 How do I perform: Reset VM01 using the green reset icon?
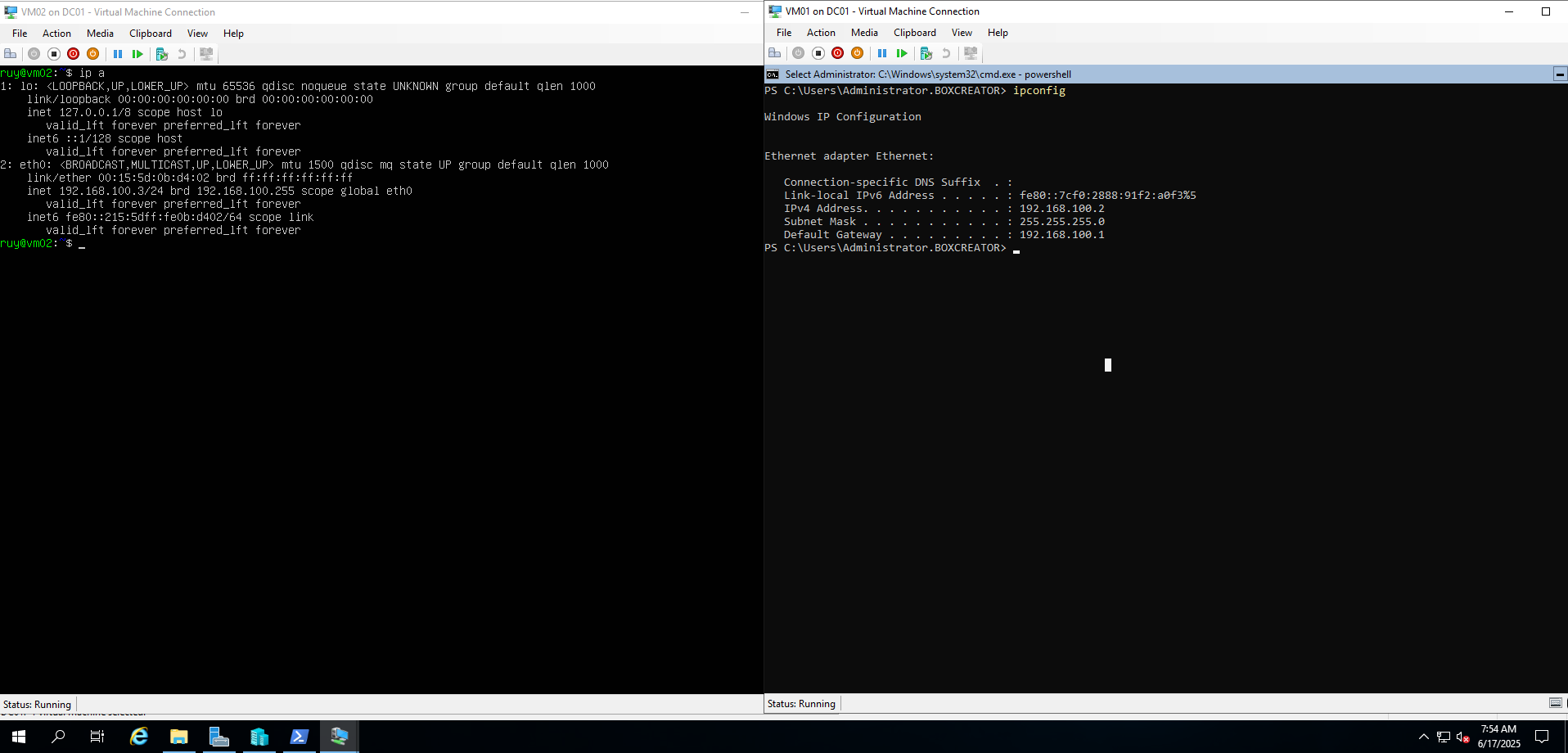click(x=902, y=53)
